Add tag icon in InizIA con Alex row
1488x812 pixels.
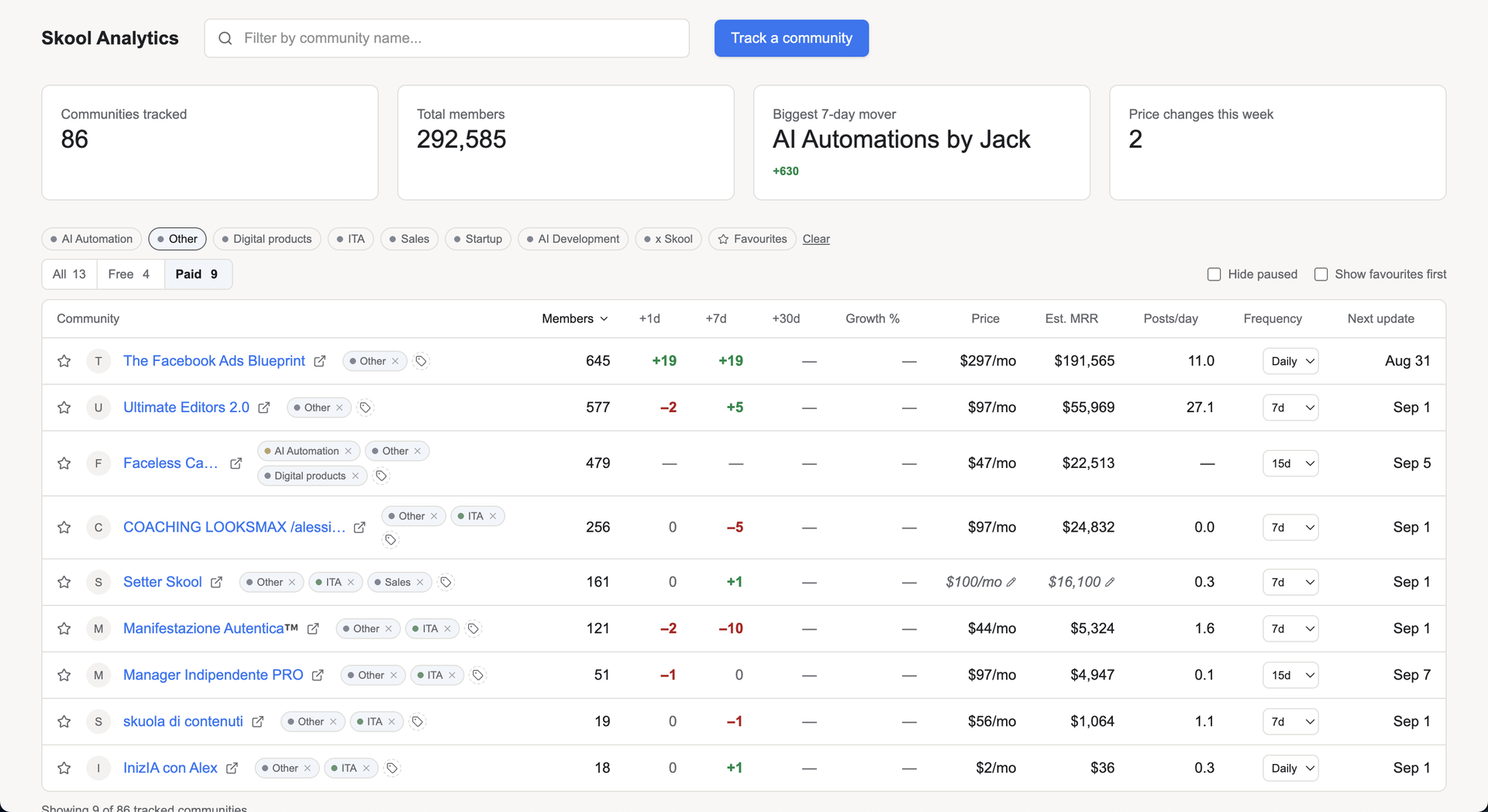pyautogui.click(x=392, y=768)
